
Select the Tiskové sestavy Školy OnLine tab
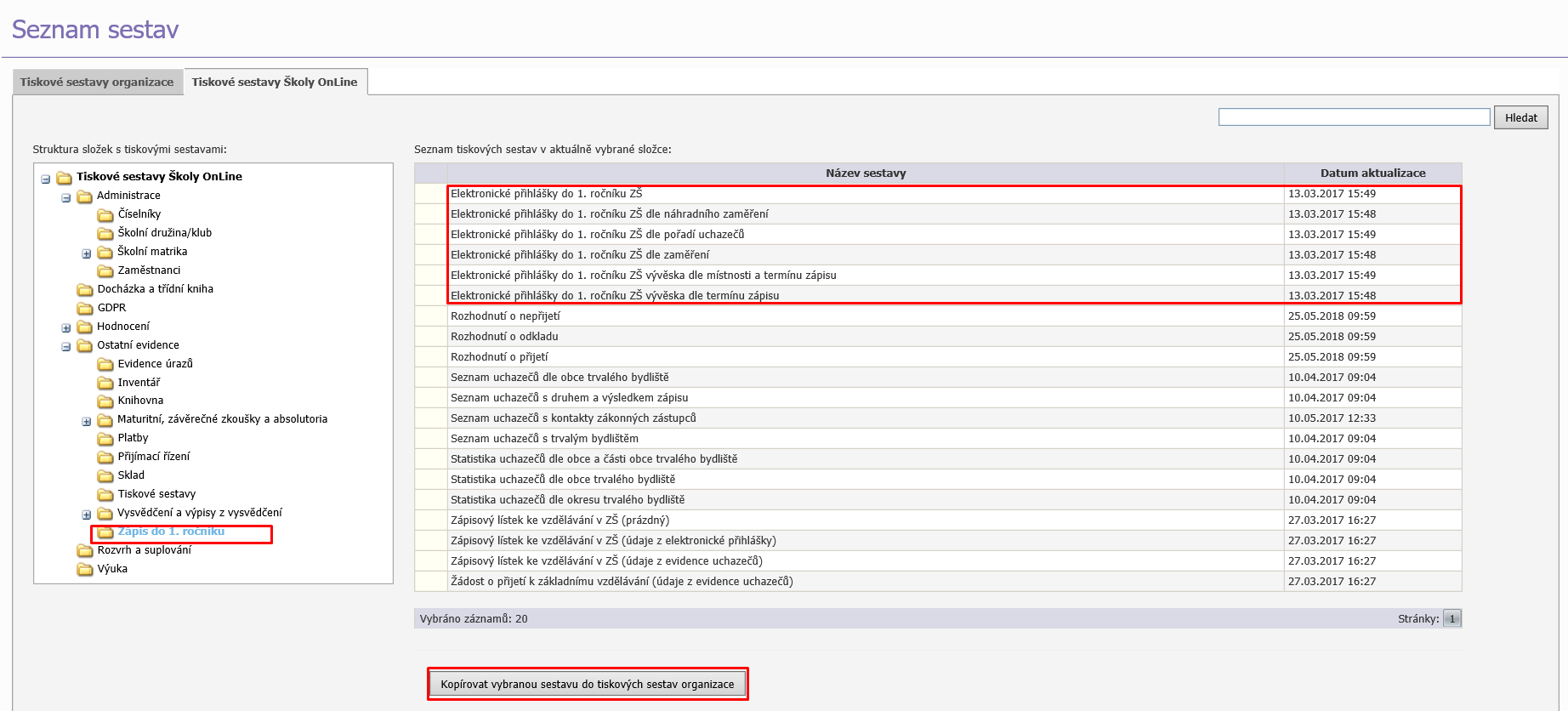(x=275, y=82)
